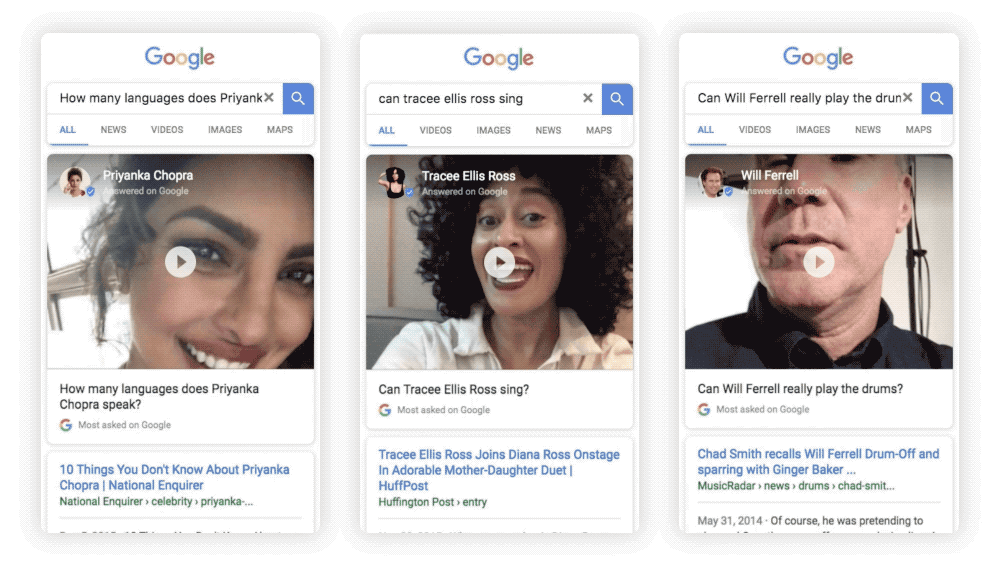Viewport: 1000px width, 563px height.
Task: Clear the Will Ferrell drums search text
Action: pyautogui.click(x=908, y=98)
